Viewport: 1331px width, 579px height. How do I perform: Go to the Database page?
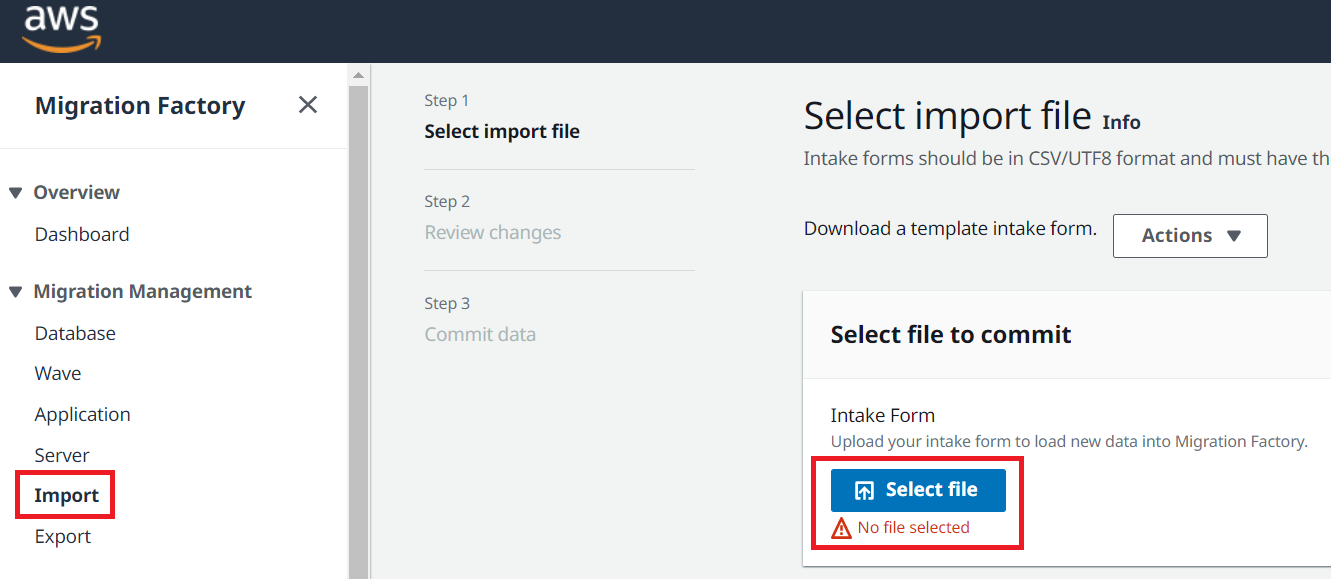[x=75, y=333]
